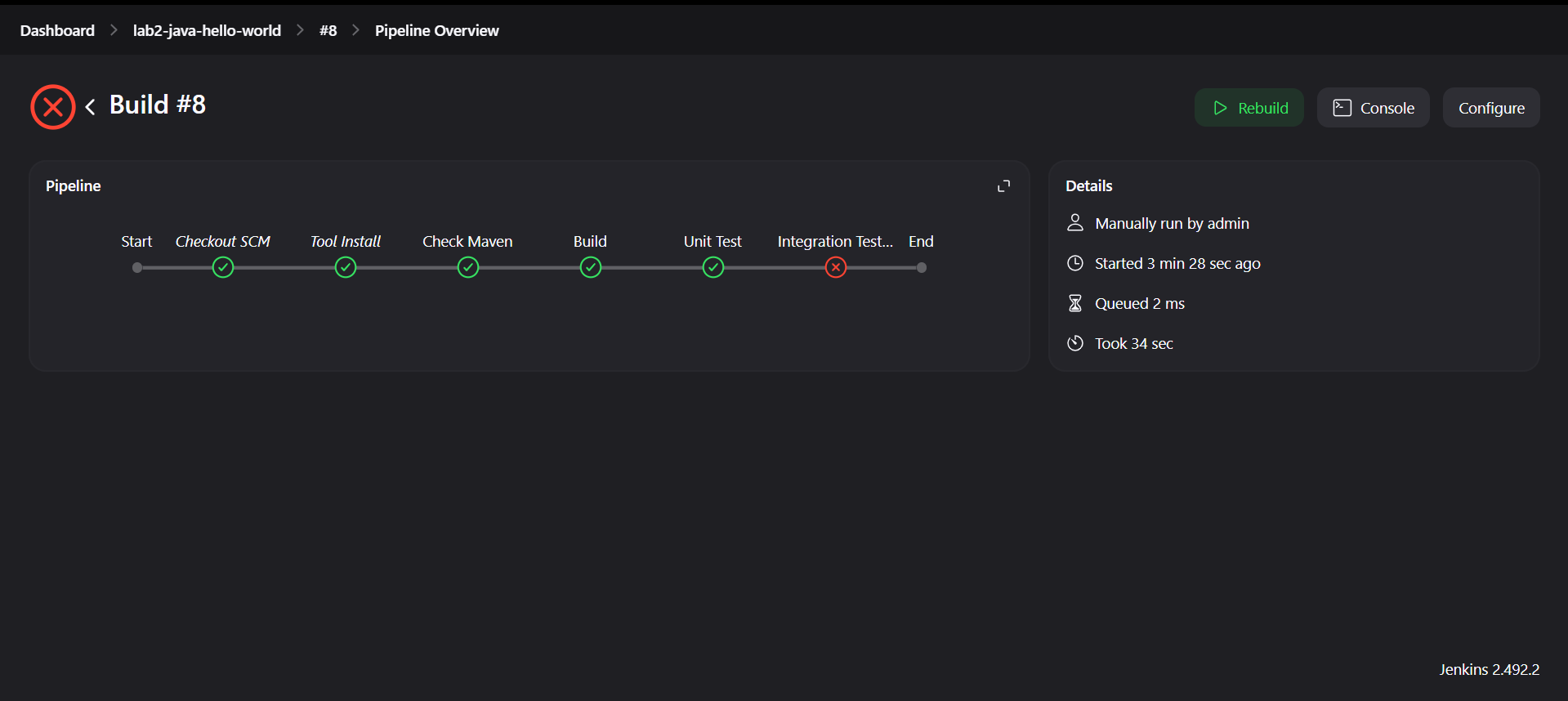Click the Rebuild button
Screen dimensions: 1568x701
point(1249,108)
